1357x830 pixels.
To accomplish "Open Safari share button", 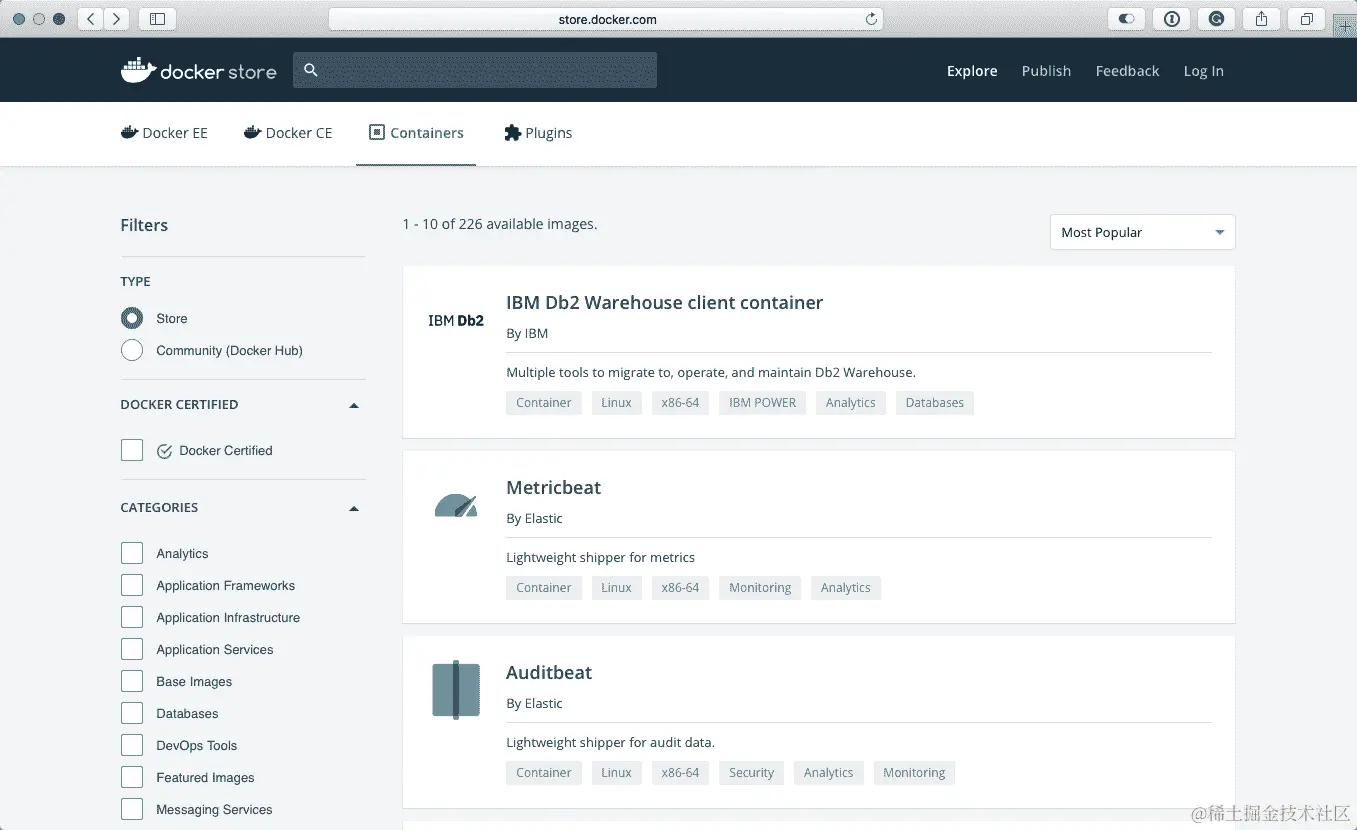I will [x=1262, y=19].
